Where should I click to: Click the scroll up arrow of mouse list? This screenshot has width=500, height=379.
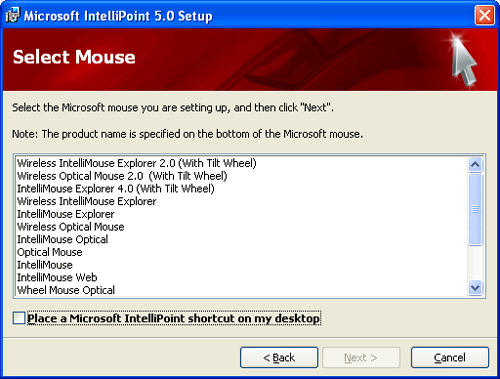475,164
